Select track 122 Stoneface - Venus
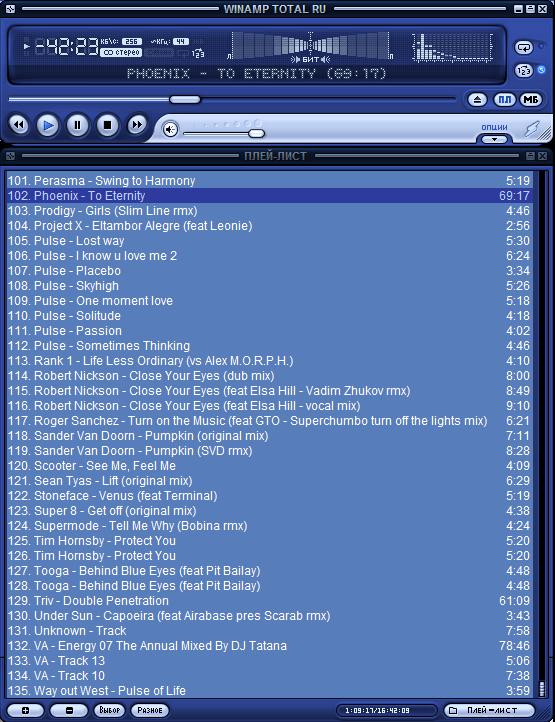 coord(269,495)
